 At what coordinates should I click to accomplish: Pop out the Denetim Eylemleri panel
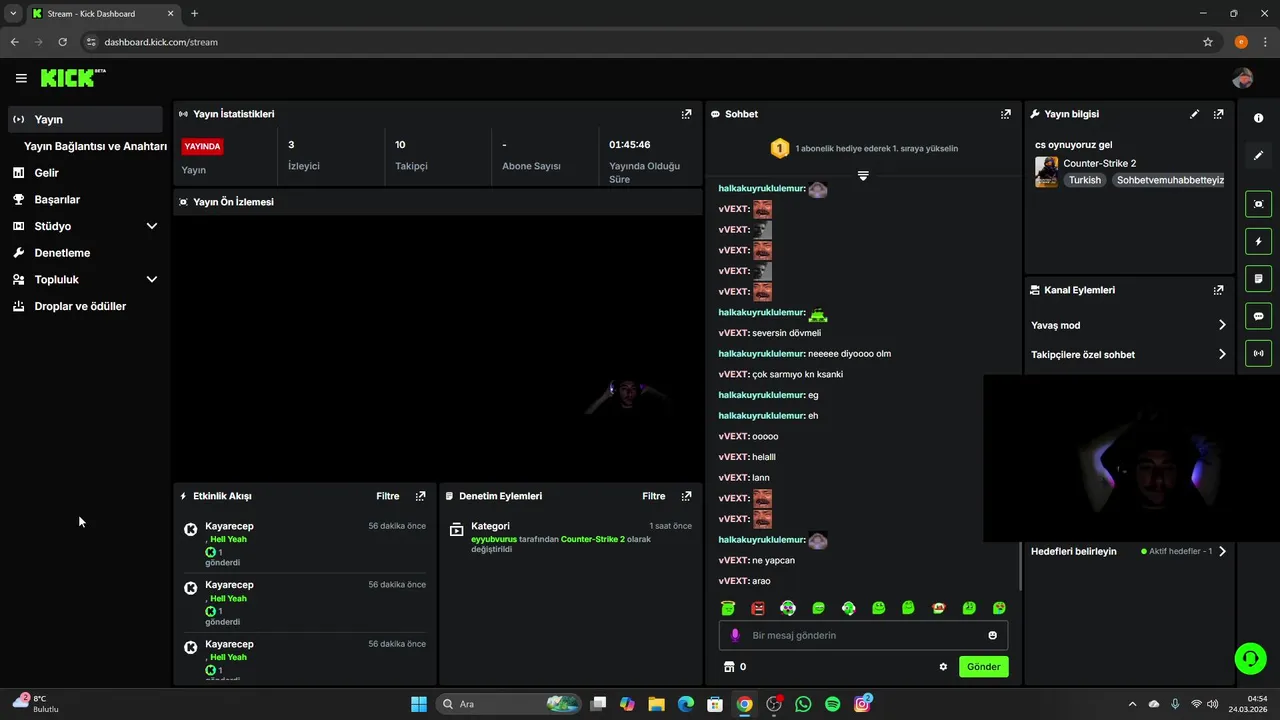686,496
